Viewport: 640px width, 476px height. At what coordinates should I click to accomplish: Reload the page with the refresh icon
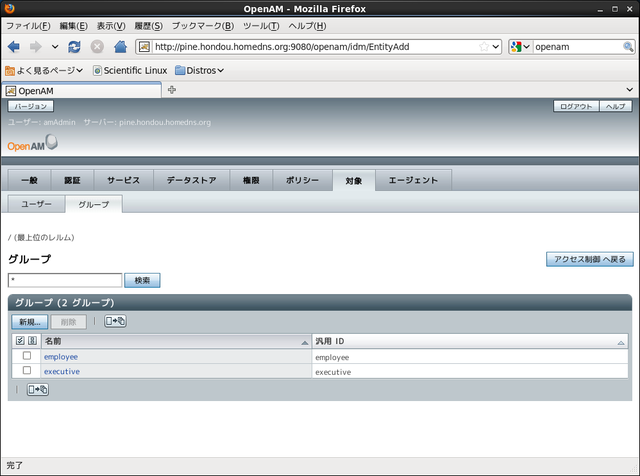(x=75, y=47)
